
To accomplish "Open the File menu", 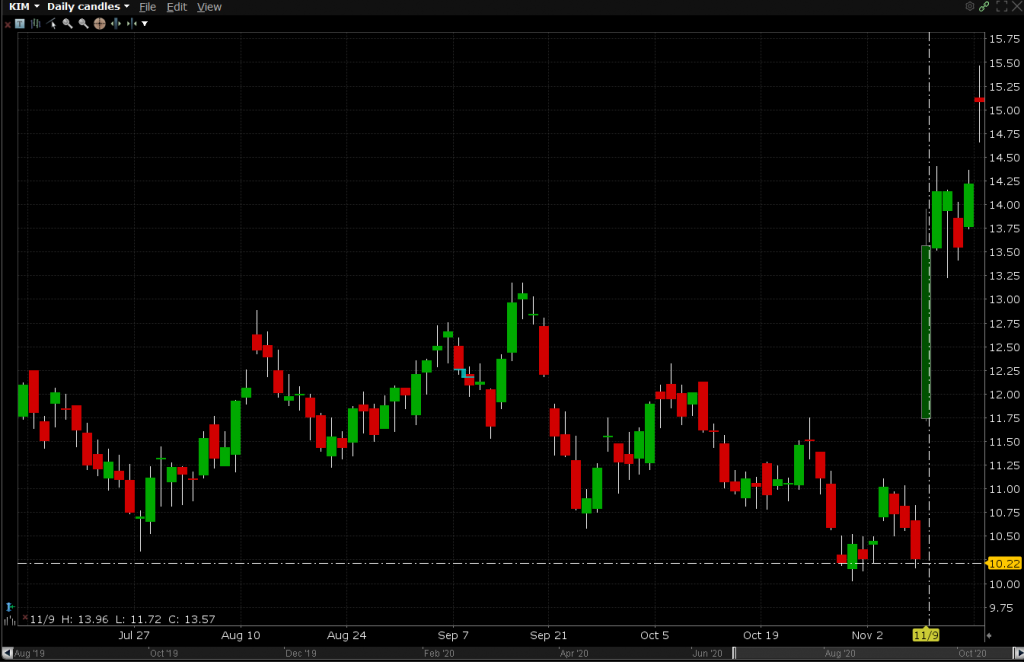I will pos(147,7).
